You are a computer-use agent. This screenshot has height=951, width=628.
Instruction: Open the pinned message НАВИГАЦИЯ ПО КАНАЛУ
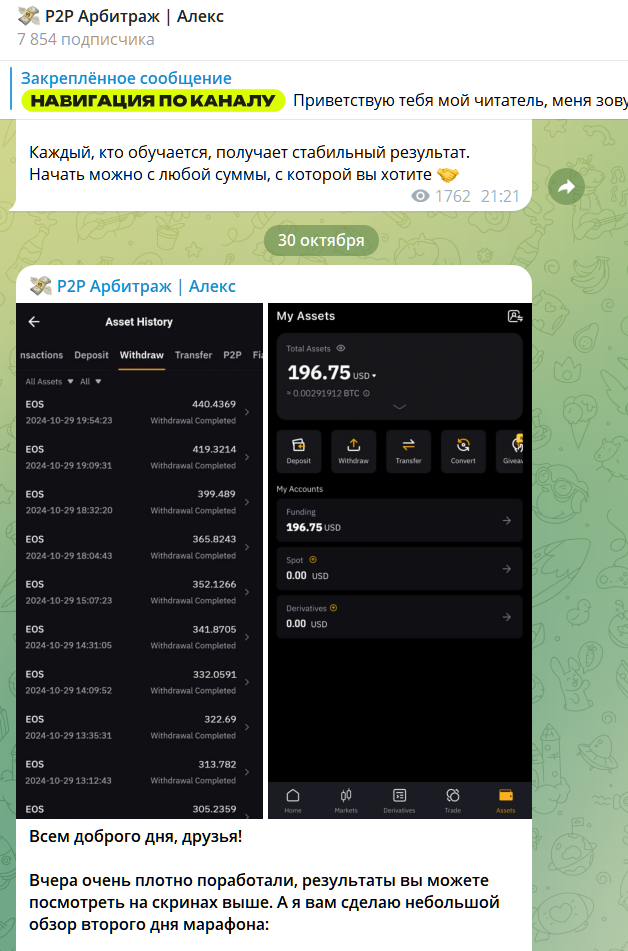coord(153,100)
